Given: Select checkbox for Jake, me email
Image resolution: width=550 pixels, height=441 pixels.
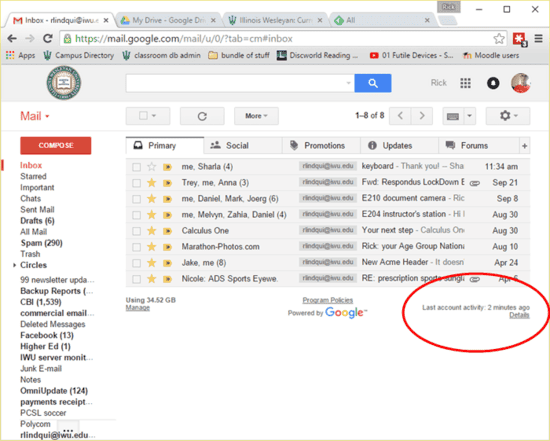Looking at the screenshot, I should point(136,263).
